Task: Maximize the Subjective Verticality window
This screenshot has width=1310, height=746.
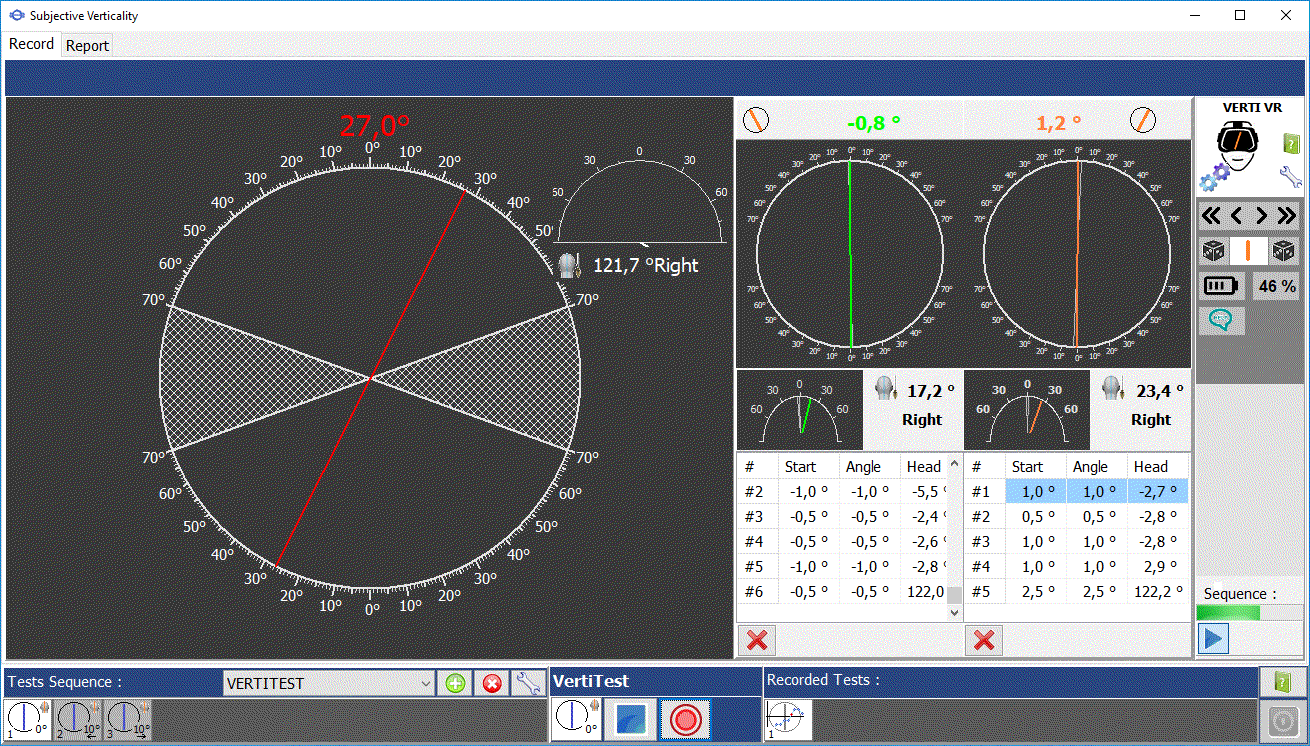Action: coord(1240,15)
